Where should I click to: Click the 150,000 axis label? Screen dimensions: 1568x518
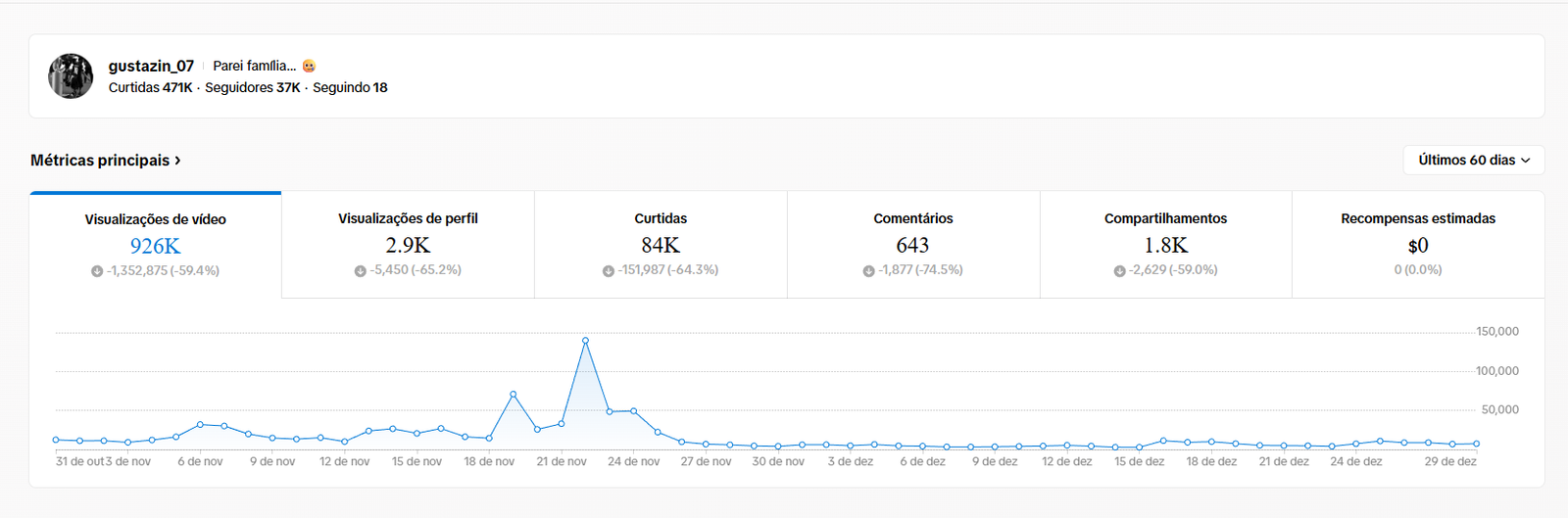[1497, 331]
